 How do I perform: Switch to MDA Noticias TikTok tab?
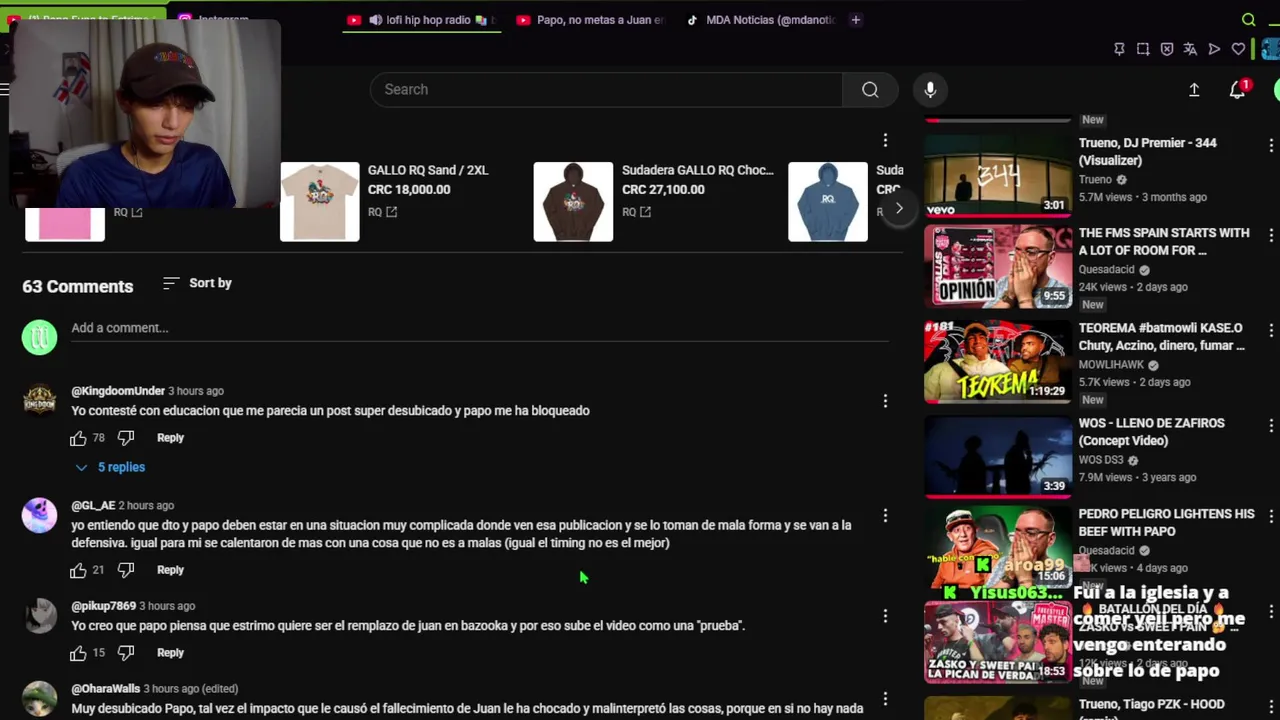tap(760, 20)
